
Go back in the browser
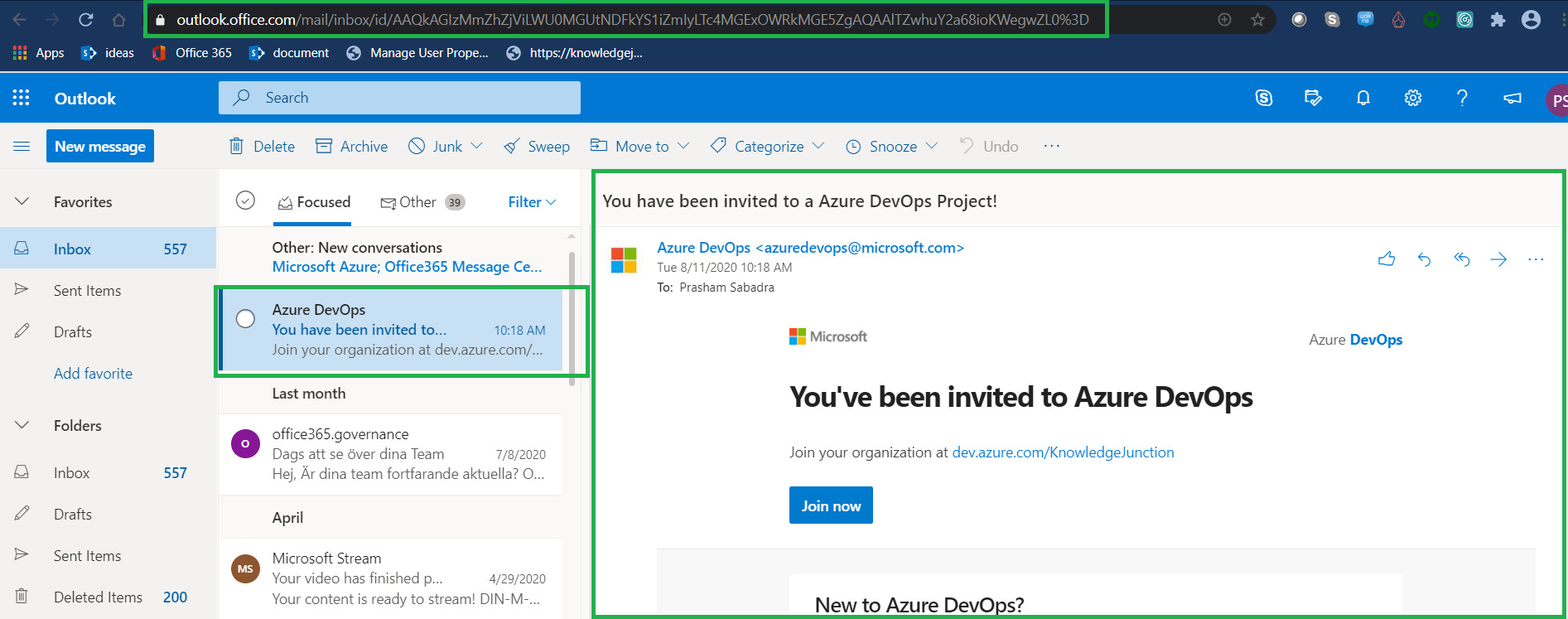pos(20,20)
